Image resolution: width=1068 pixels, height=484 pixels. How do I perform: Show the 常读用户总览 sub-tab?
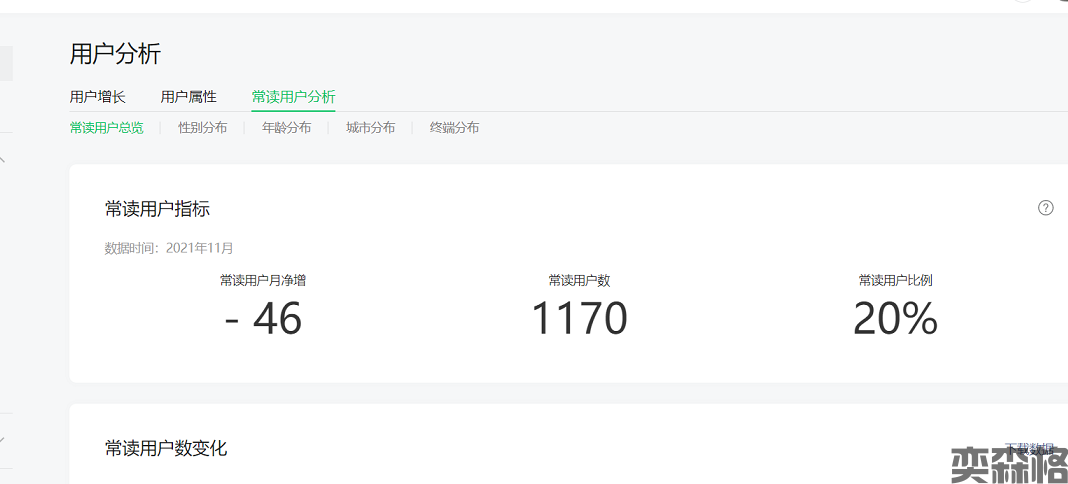pos(106,128)
